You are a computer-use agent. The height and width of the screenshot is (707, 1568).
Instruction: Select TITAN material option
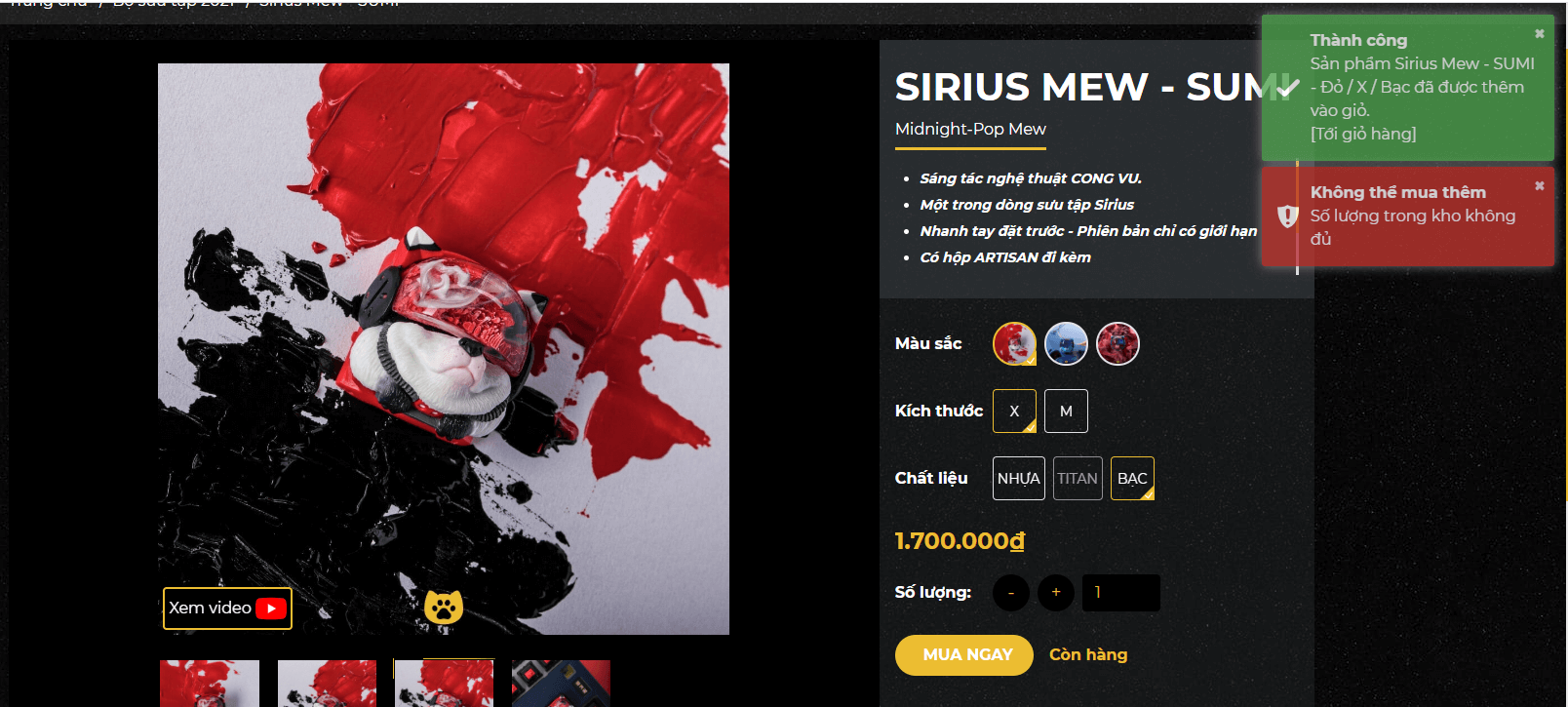pos(1078,479)
